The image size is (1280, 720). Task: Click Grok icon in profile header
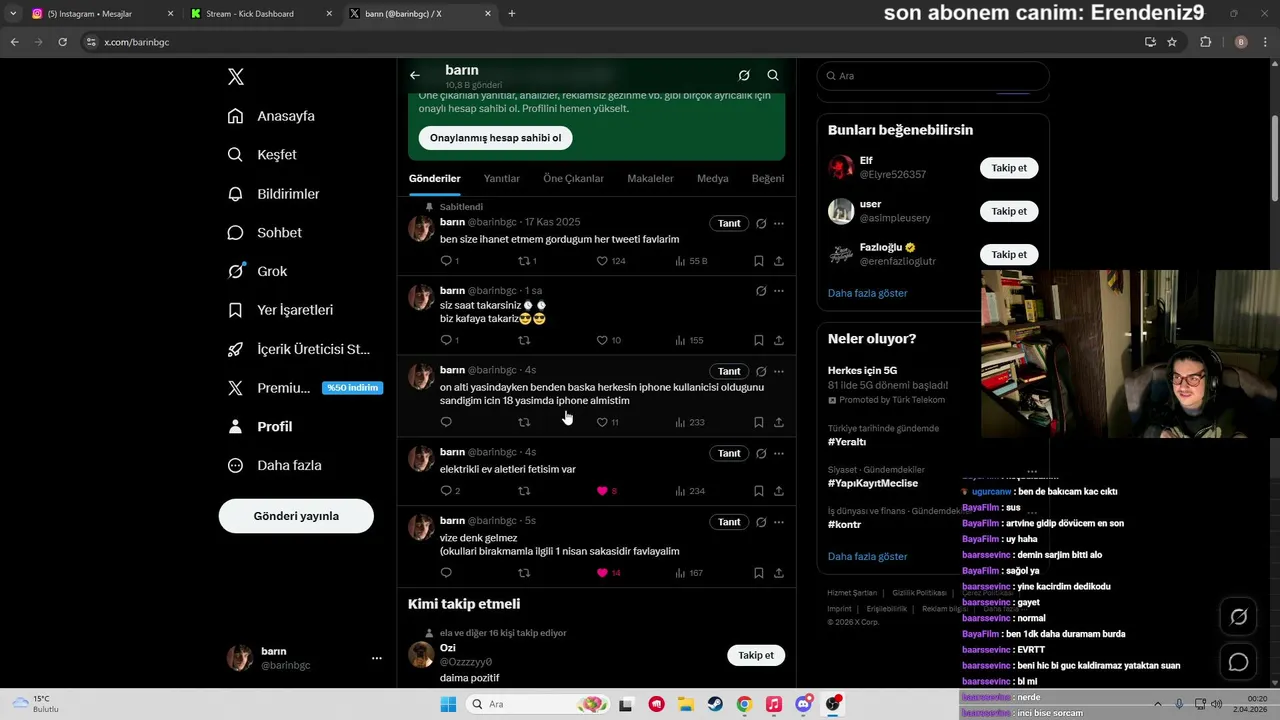[744, 75]
